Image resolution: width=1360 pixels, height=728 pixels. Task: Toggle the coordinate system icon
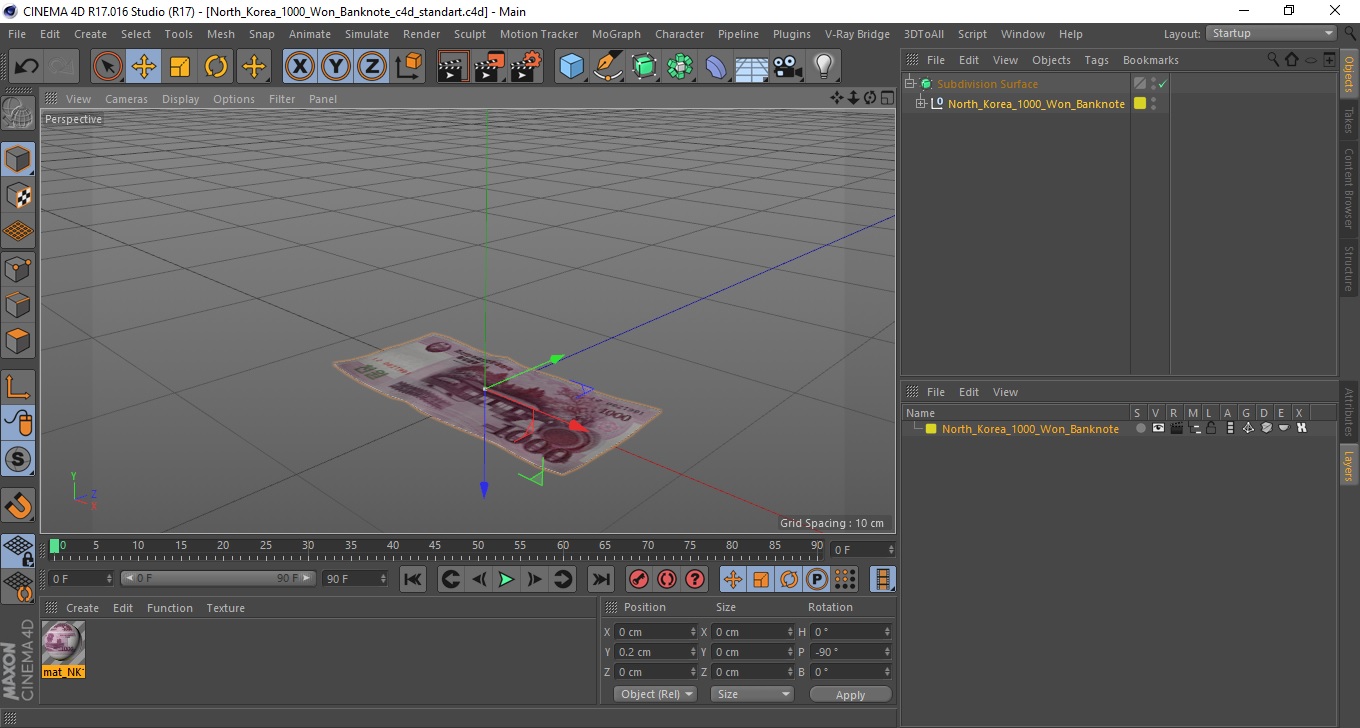(x=409, y=67)
